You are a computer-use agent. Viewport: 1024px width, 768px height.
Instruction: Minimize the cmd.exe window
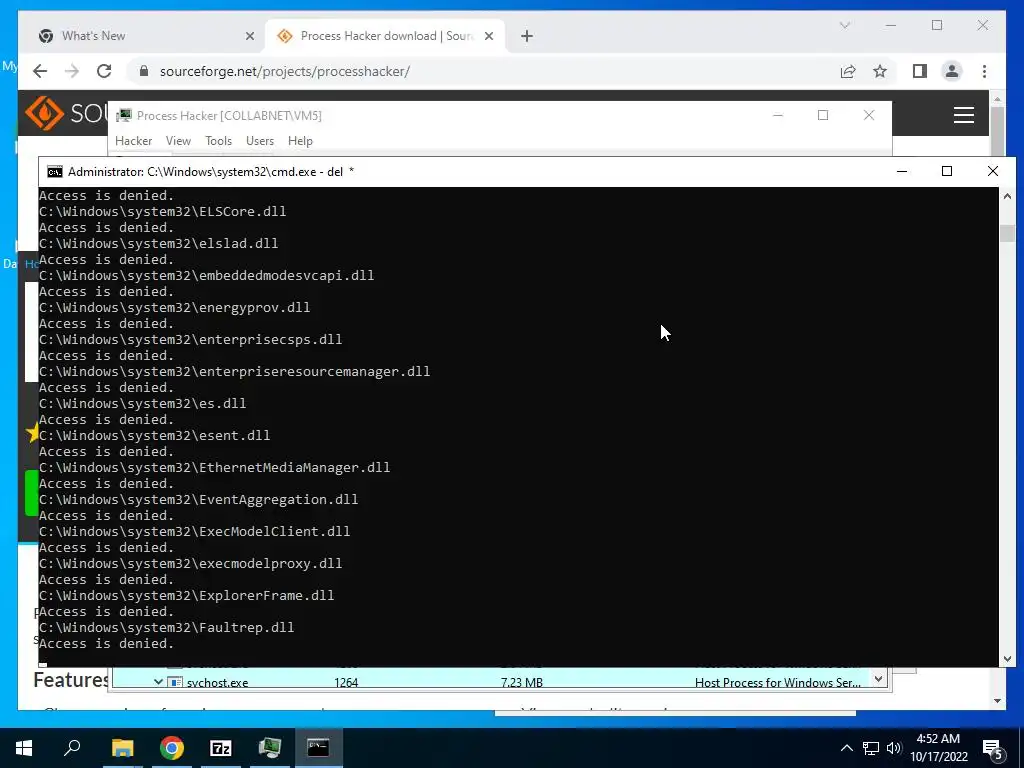902,171
